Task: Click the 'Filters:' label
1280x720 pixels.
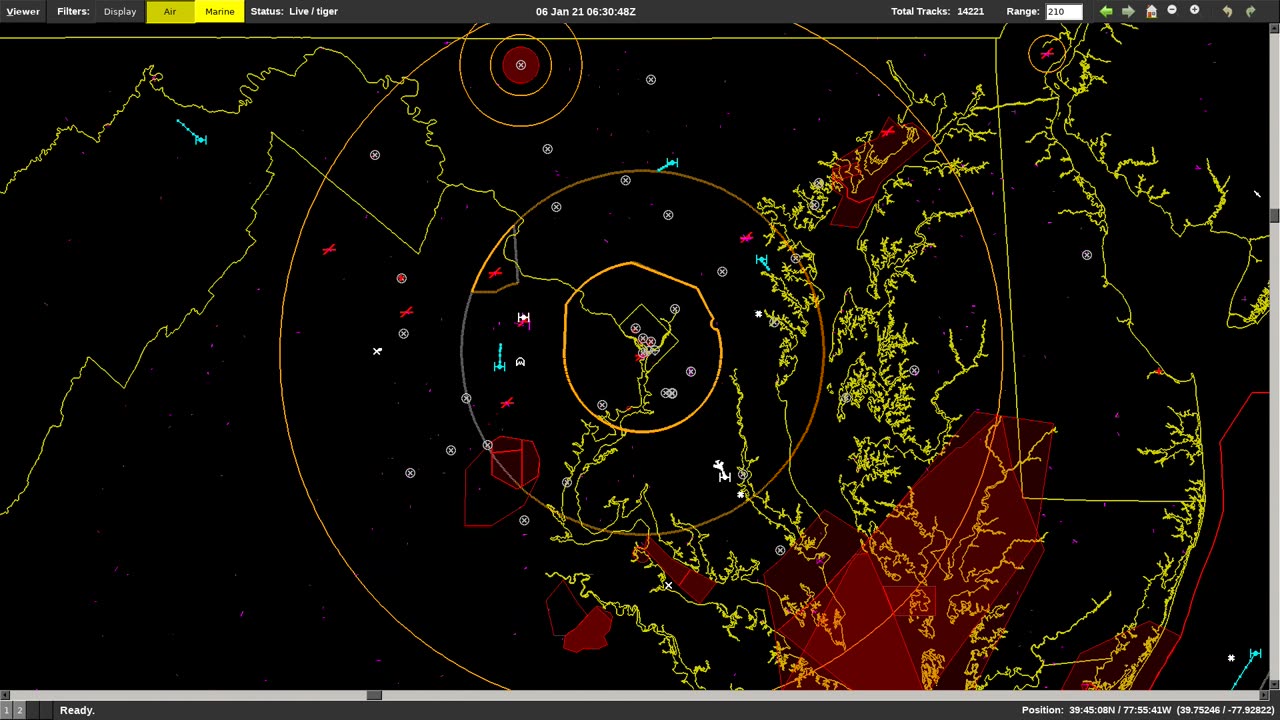Action: (x=73, y=11)
